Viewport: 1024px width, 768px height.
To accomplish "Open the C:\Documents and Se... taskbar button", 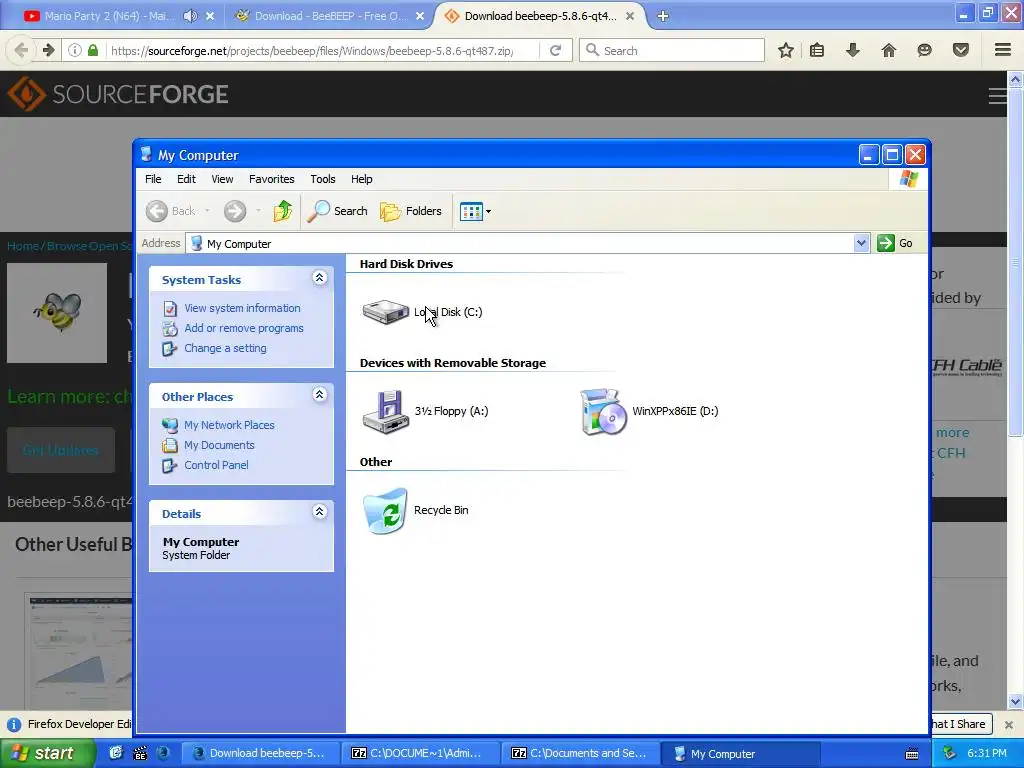I will tap(581, 754).
